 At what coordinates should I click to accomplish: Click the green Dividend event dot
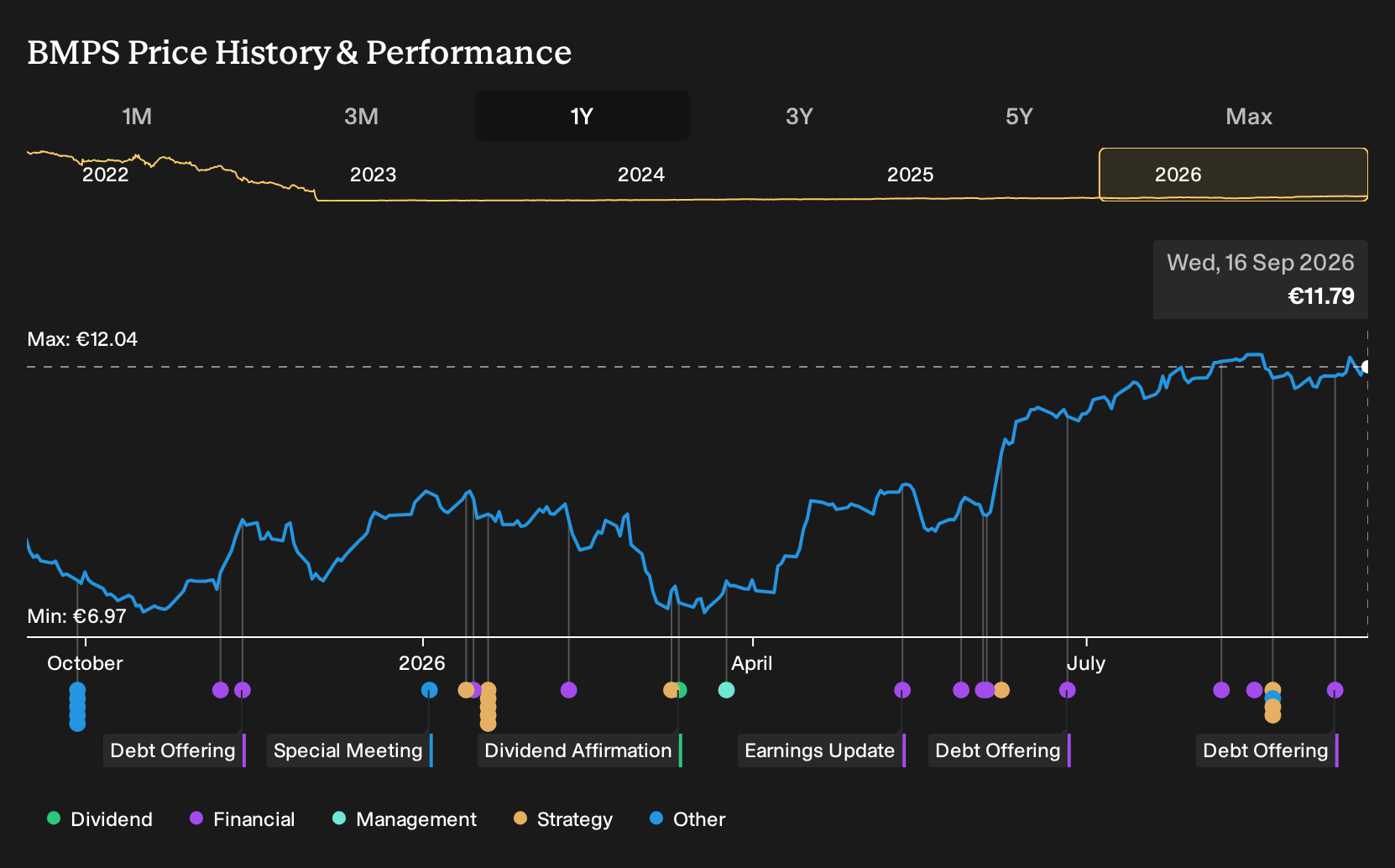(x=682, y=690)
